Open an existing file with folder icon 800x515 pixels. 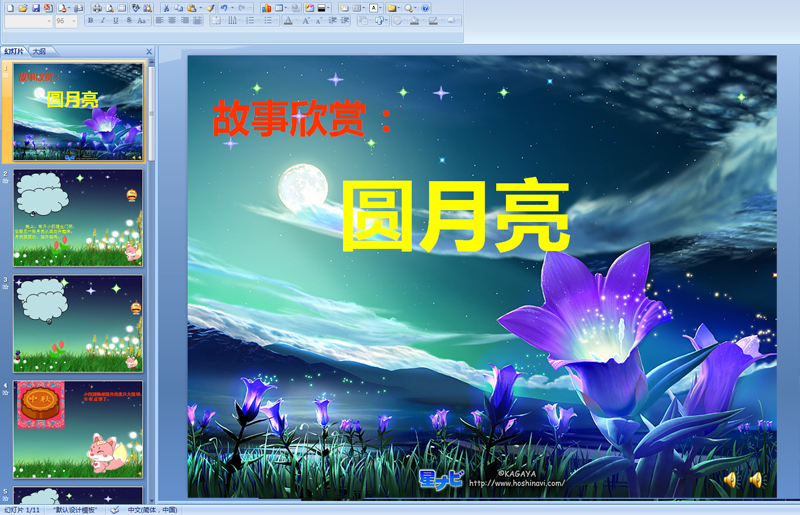click(23, 8)
